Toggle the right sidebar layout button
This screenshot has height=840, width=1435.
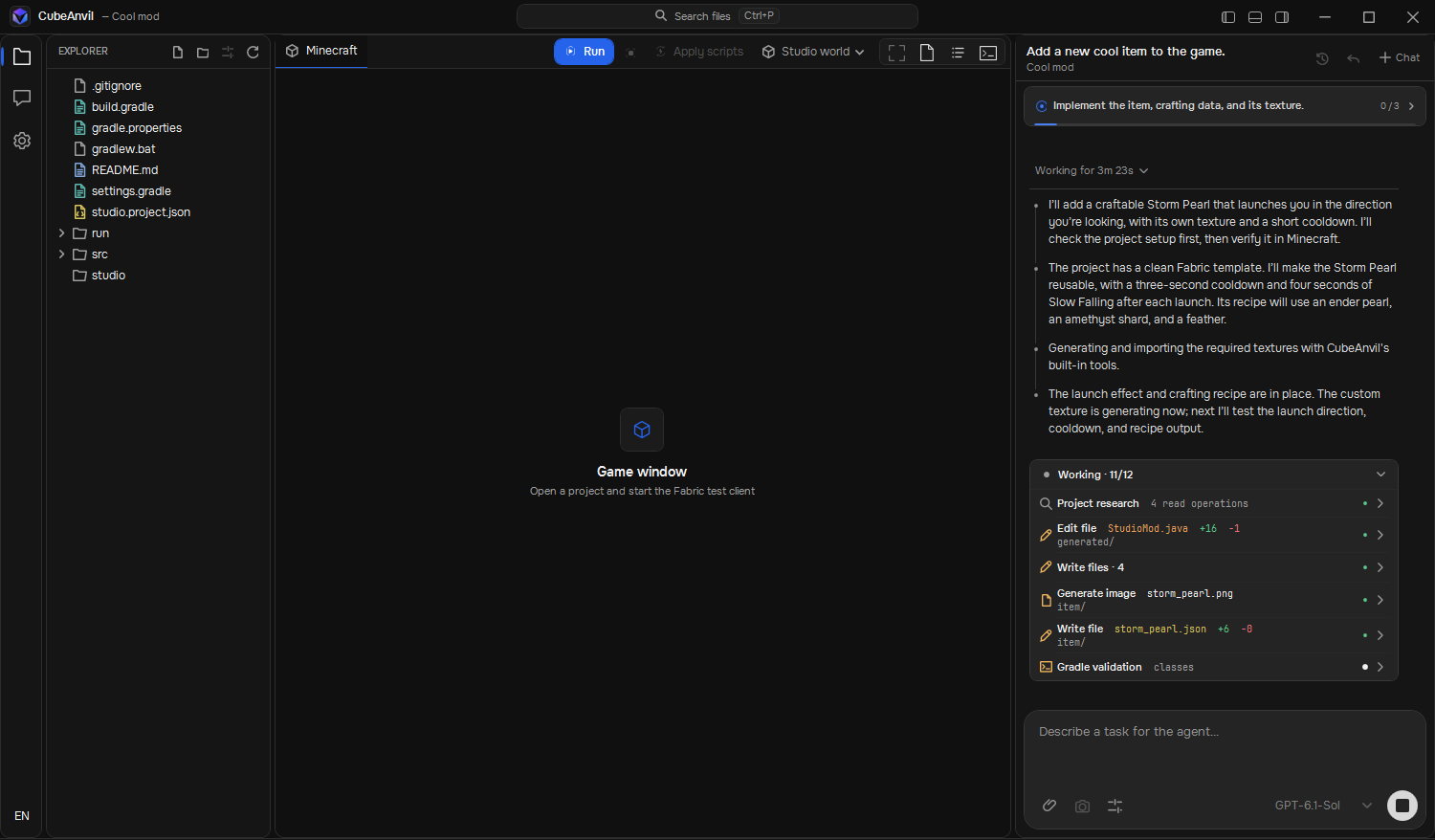coord(1282,17)
